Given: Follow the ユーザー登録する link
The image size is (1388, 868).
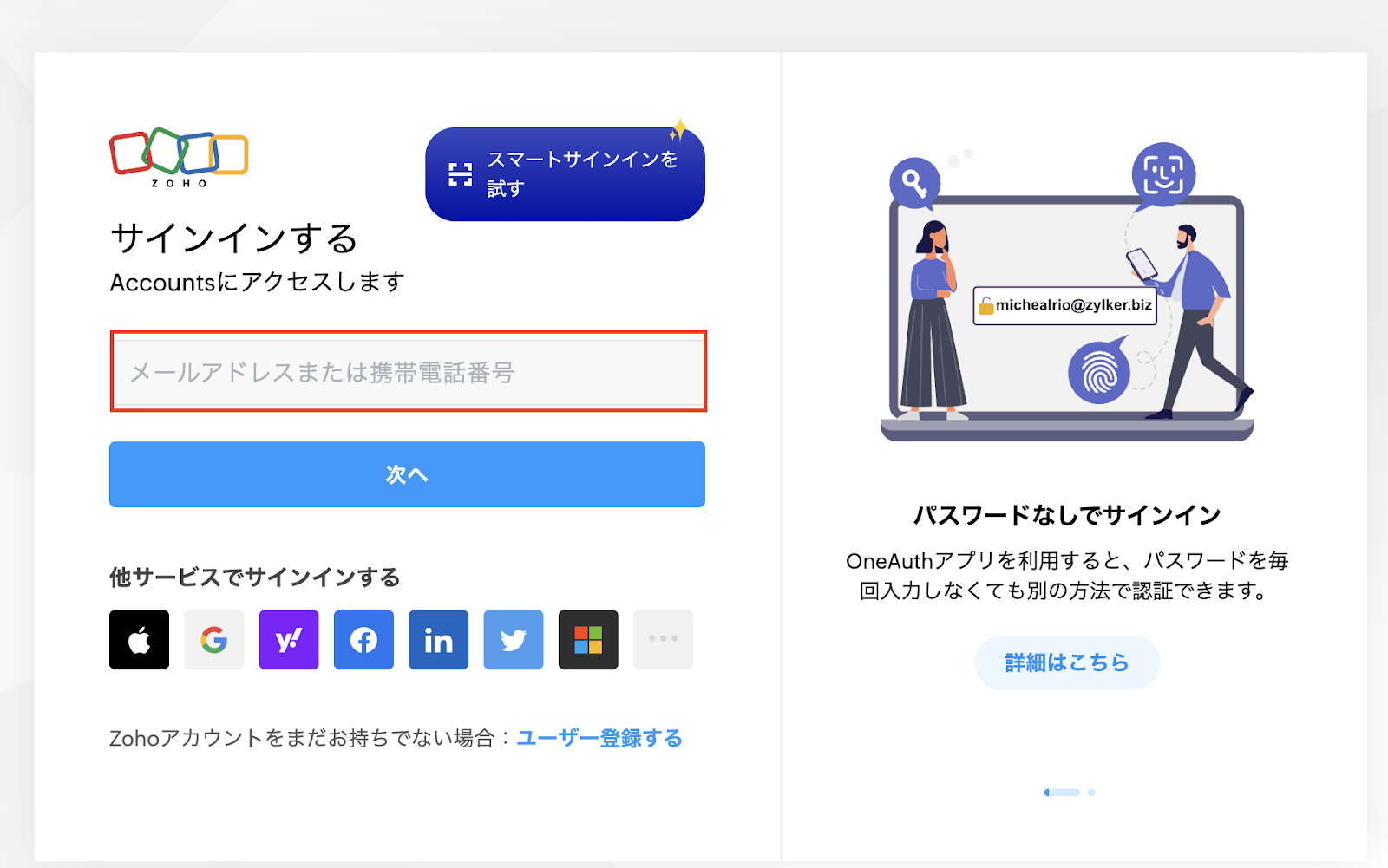Looking at the screenshot, I should click(x=599, y=738).
